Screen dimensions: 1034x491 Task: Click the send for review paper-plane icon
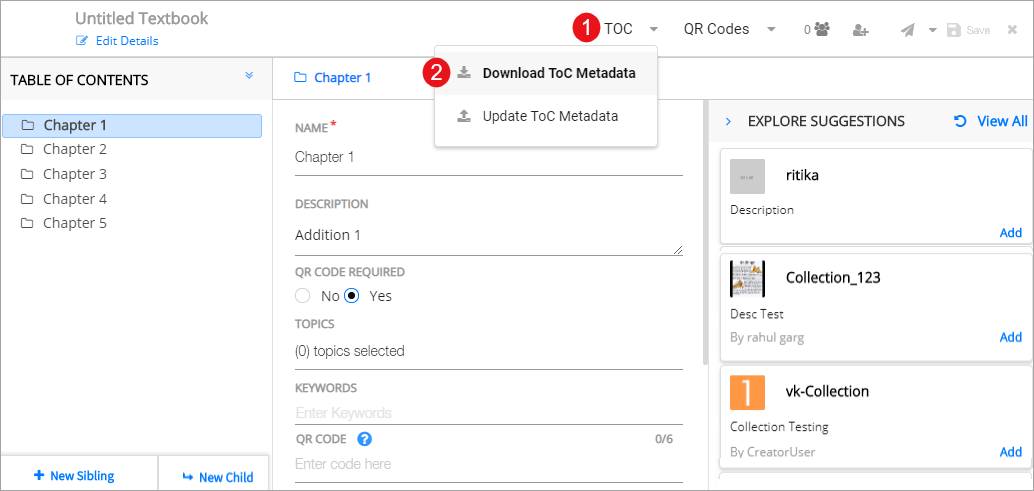tap(907, 30)
